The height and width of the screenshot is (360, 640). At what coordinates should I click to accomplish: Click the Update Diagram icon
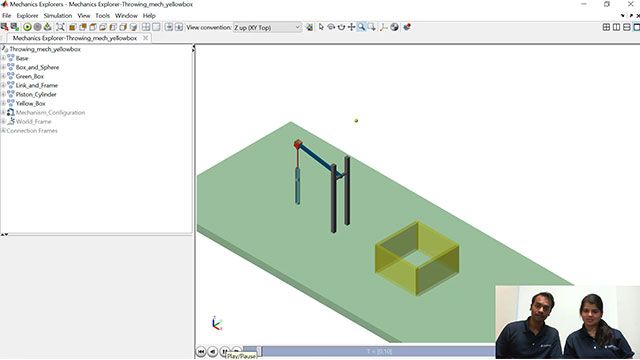tap(48, 27)
